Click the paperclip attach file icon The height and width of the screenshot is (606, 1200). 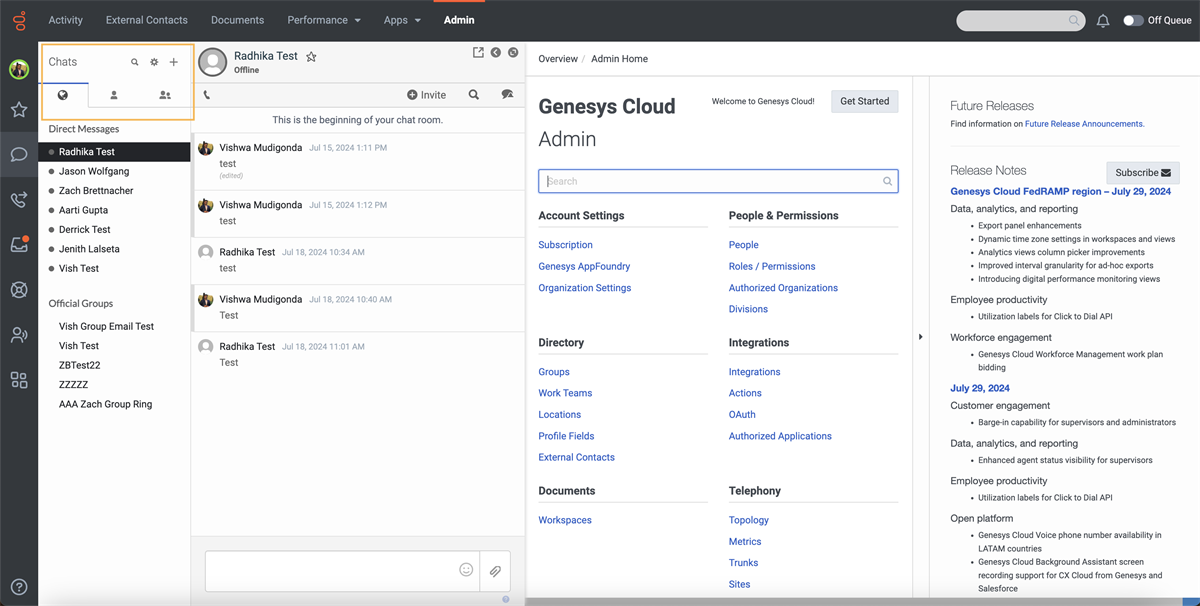(494, 571)
